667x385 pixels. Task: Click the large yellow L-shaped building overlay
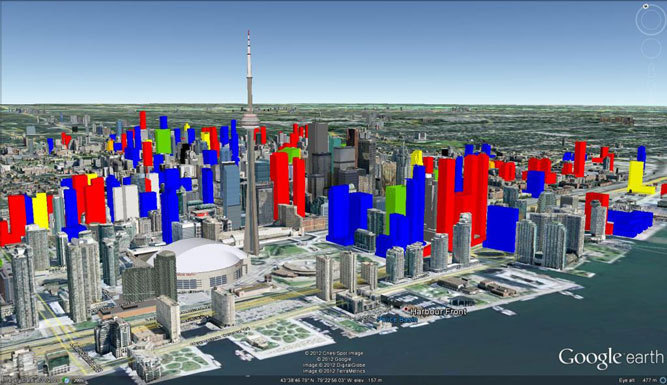tap(639, 179)
